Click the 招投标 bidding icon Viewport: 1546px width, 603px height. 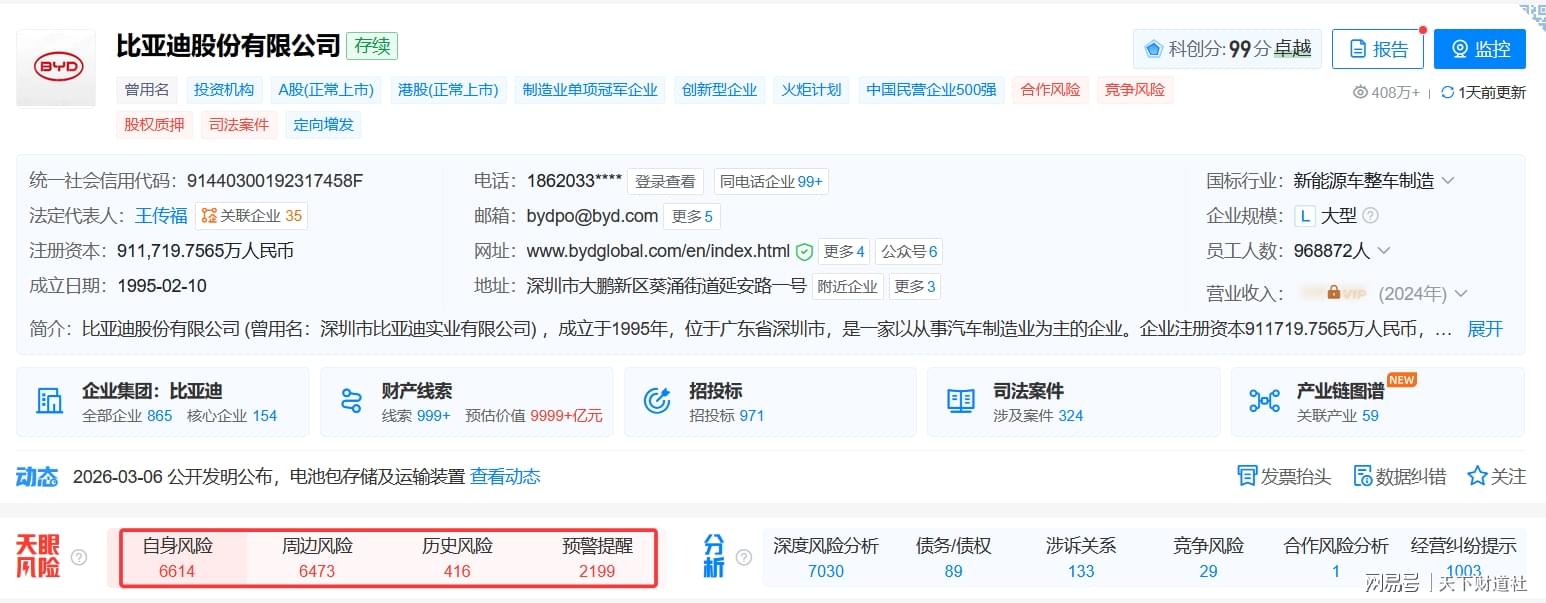(x=657, y=401)
